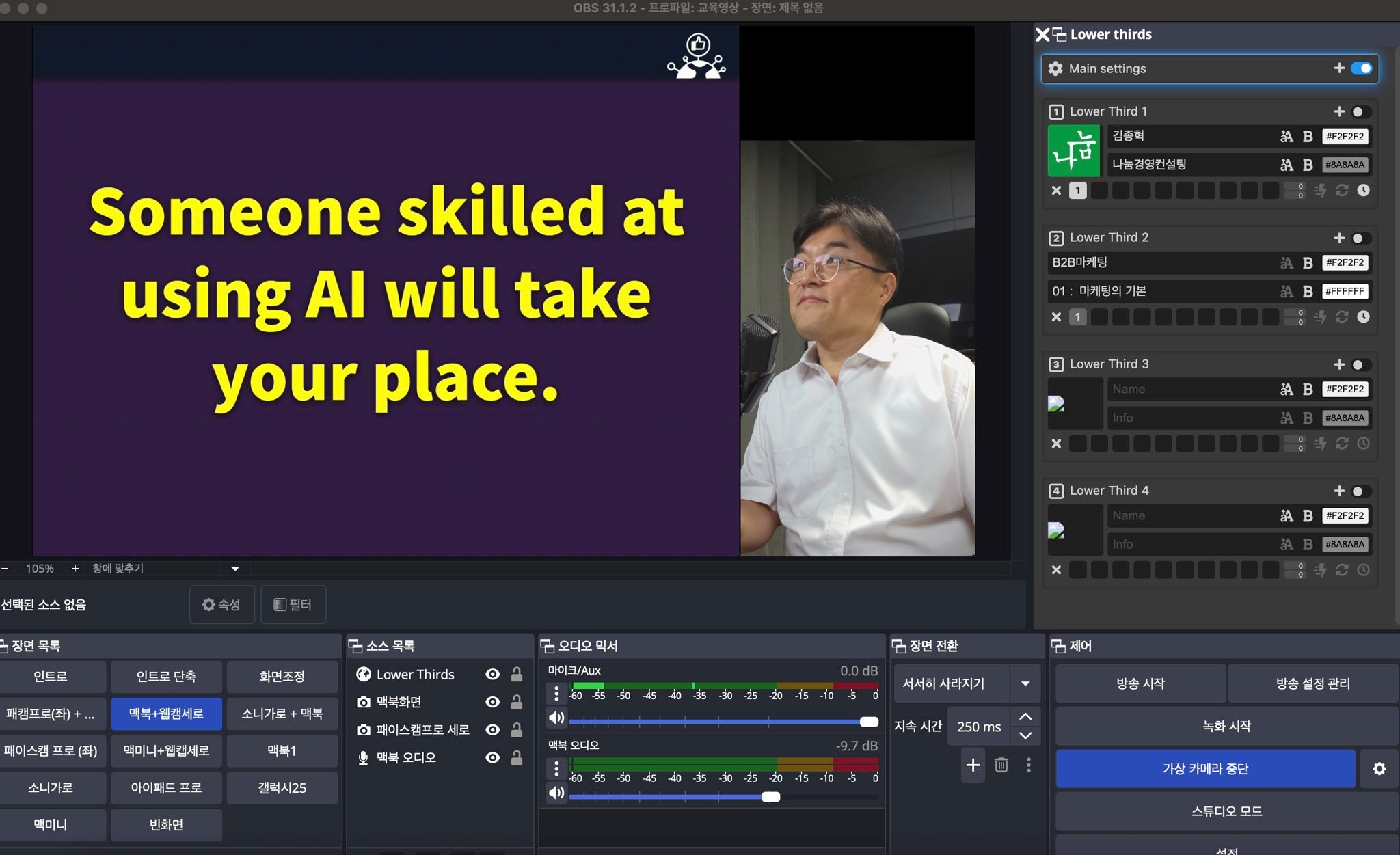This screenshot has width=1400, height=855.
Task: Toggle the Main settings switch off
Action: (x=1361, y=68)
